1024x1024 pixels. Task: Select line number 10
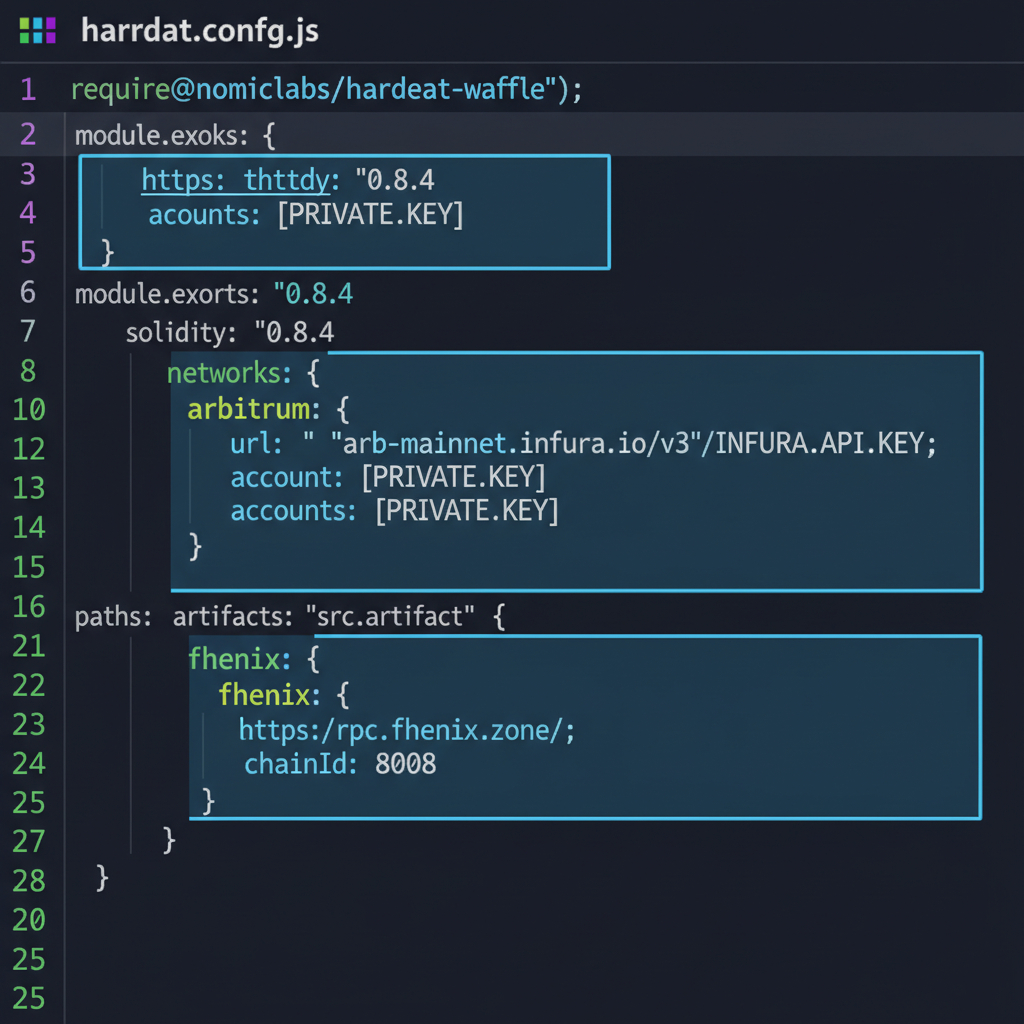30,410
